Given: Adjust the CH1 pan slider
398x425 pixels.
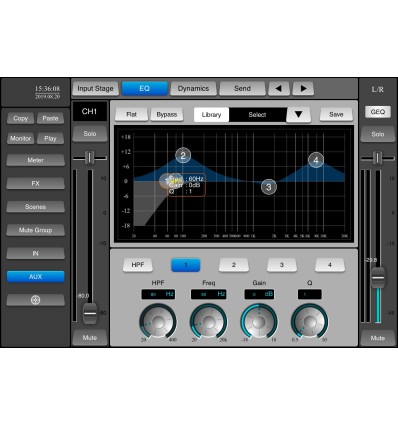Looking at the screenshot, I should point(89,158).
